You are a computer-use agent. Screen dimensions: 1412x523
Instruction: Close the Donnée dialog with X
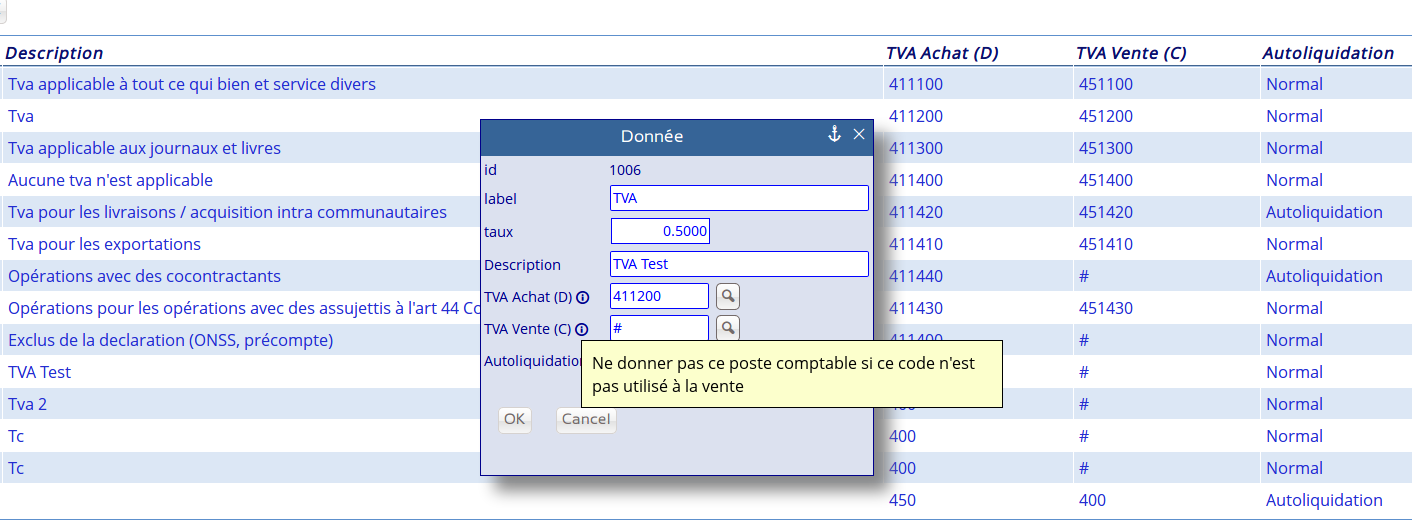click(x=859, y=134)
